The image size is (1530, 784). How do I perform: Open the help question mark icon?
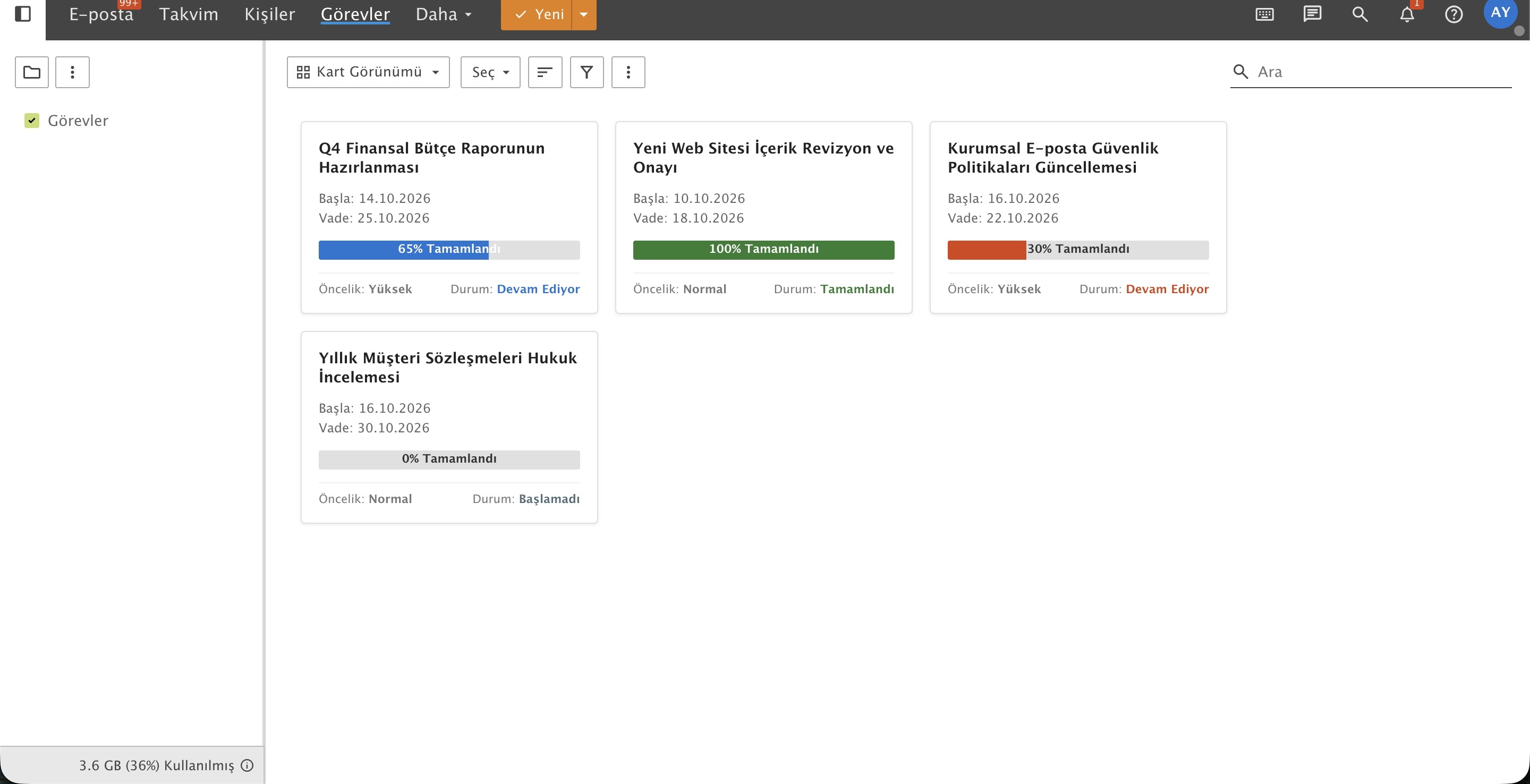[1453, 14]
